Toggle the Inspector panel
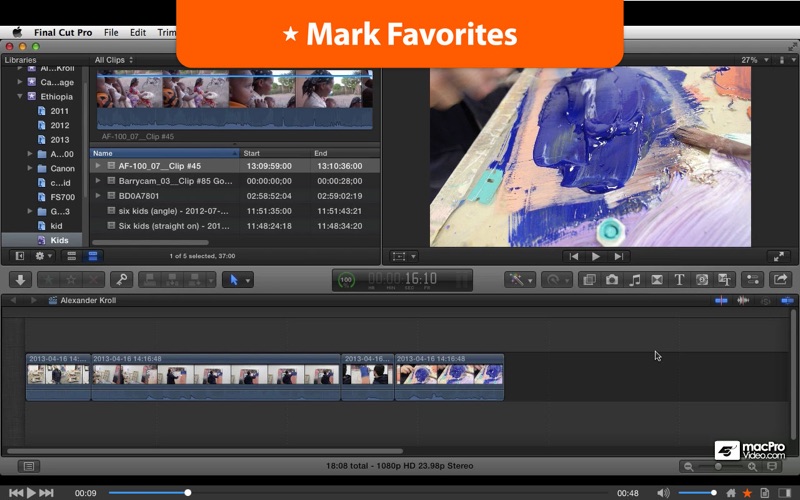The width and height of the screenshot is (800, 500). [x=753, y=280]
